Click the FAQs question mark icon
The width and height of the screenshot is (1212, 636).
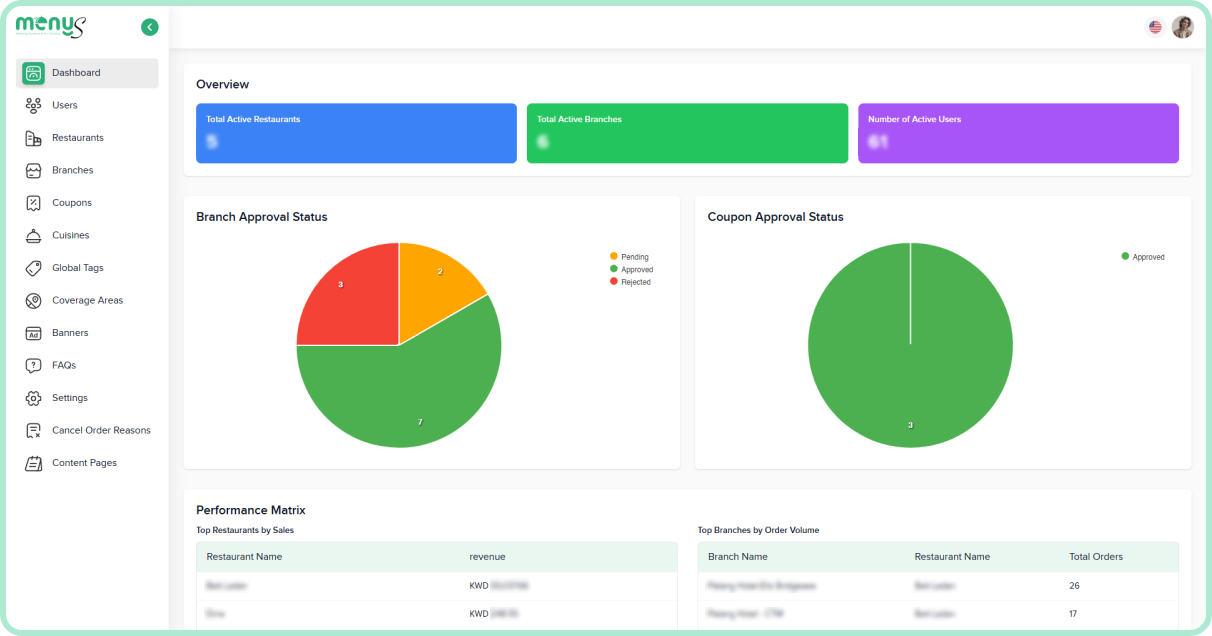tap(34, 365)
